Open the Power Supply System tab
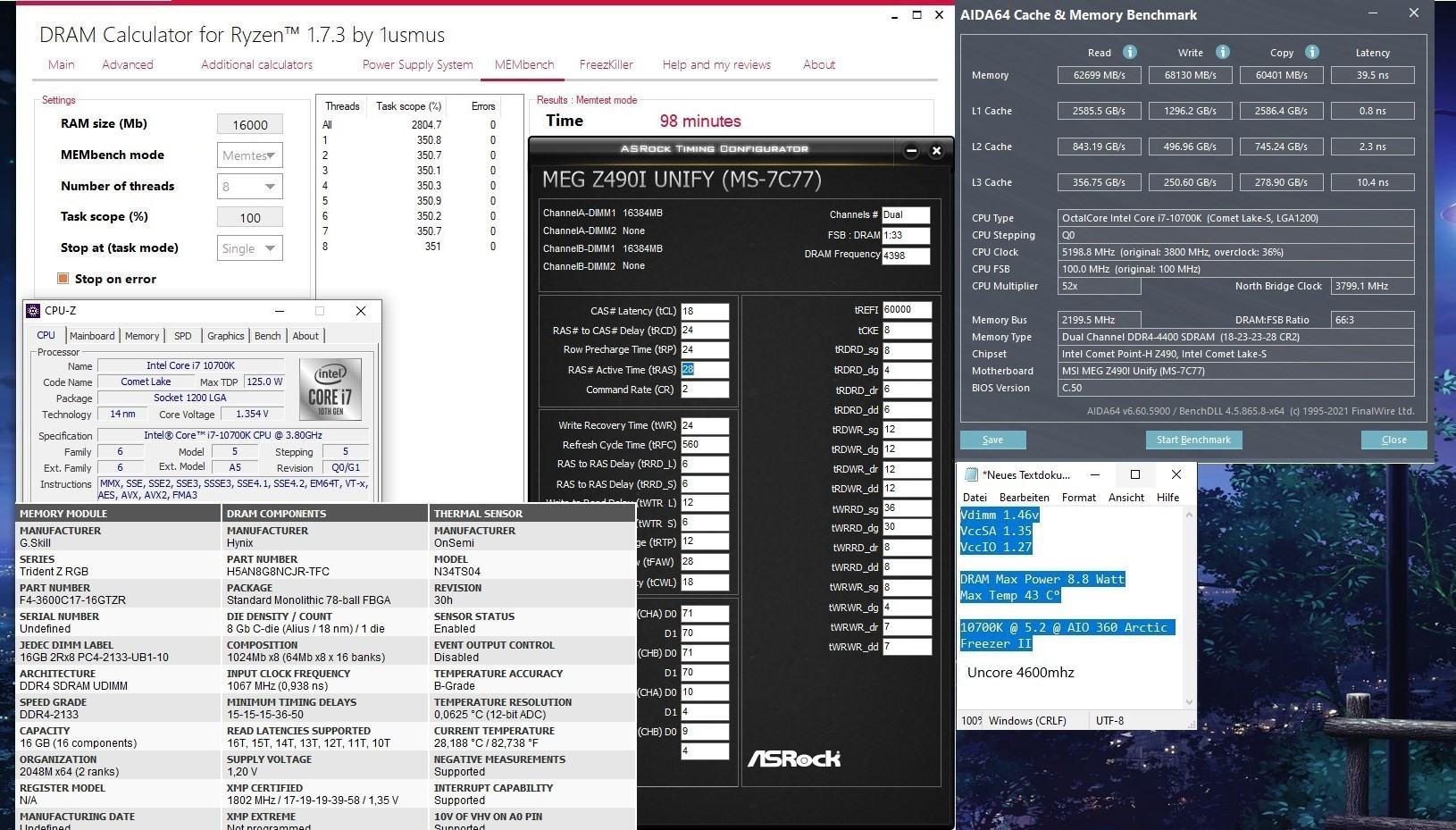This screenshot has height=830, width=1456. (417, 64)
